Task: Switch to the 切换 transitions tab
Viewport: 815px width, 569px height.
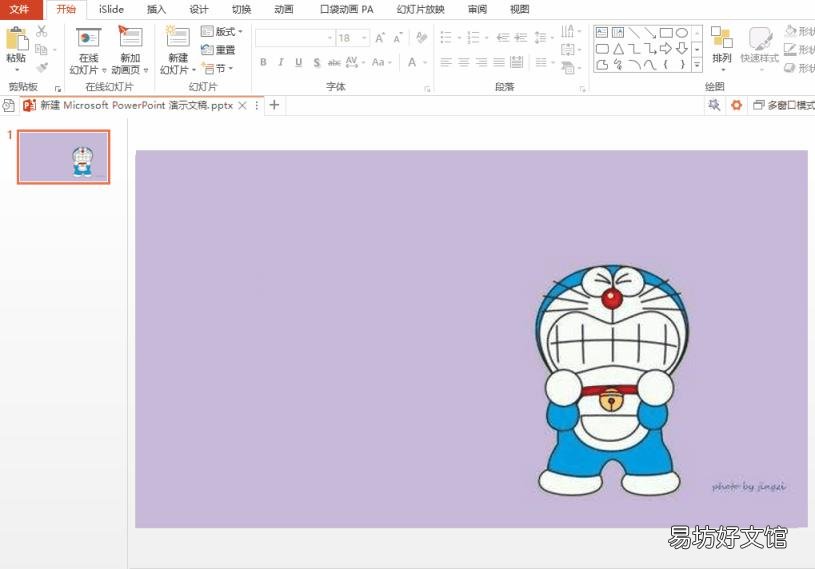Action: (x=241, y=9)
